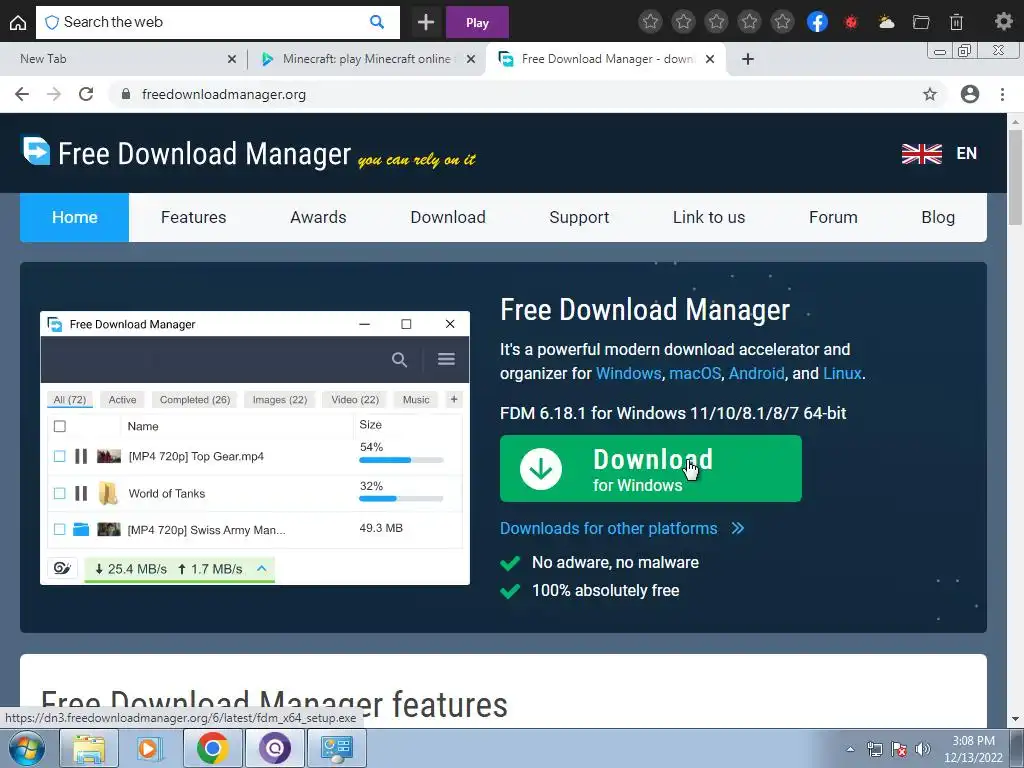Open the Forum navigation item
This screenshot has width=1024, height=768.
[833, 217]
